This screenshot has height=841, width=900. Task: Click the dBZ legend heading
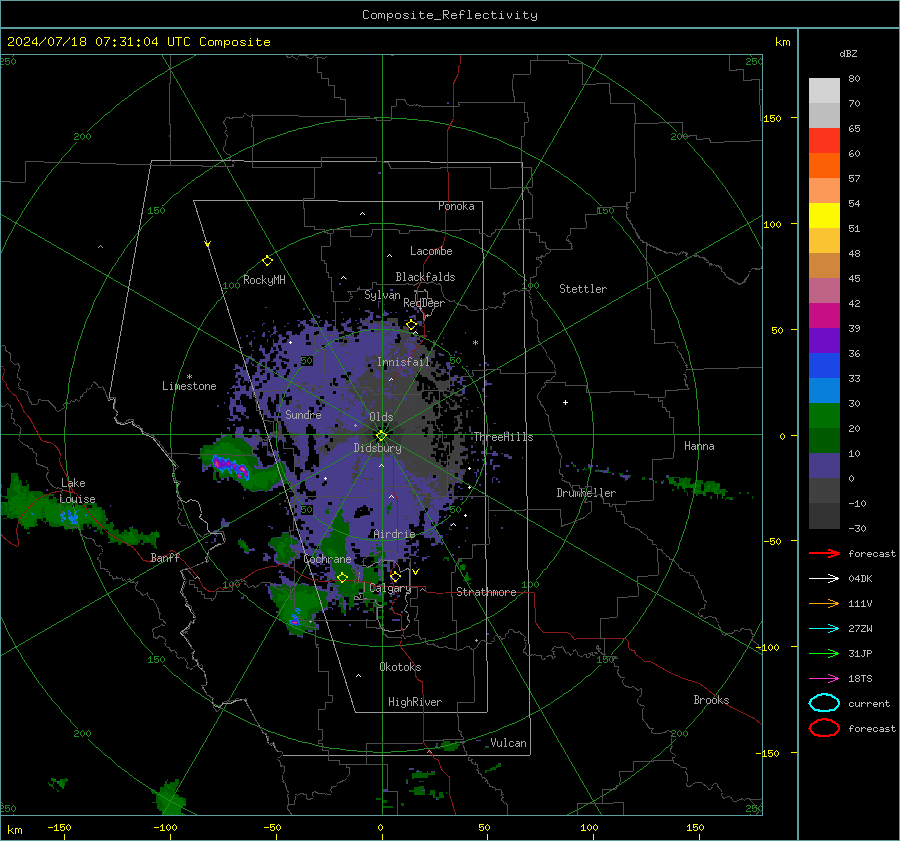click(848, 53)
